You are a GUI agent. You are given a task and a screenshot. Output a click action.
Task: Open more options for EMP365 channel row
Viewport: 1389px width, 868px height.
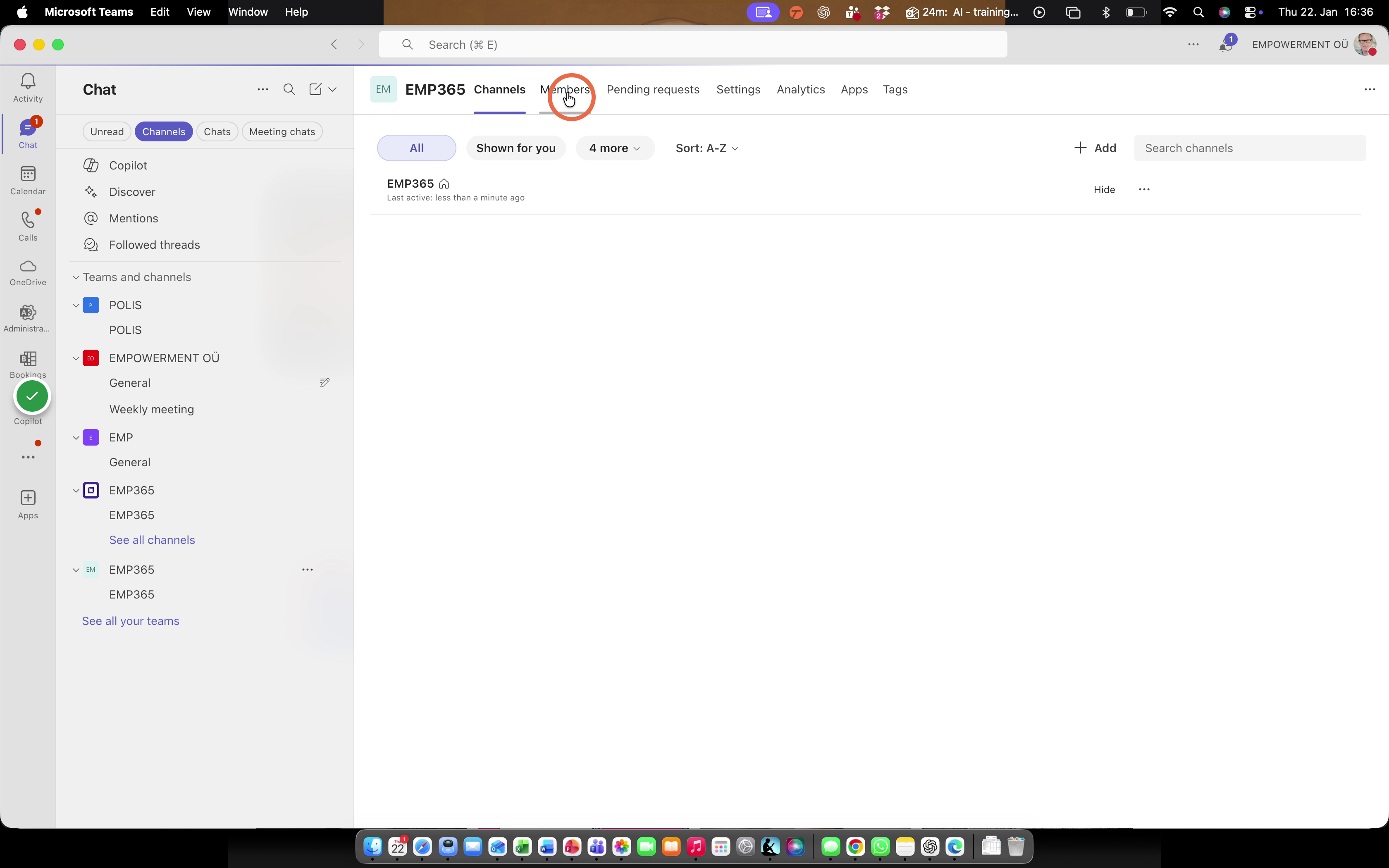[1144, 189]
